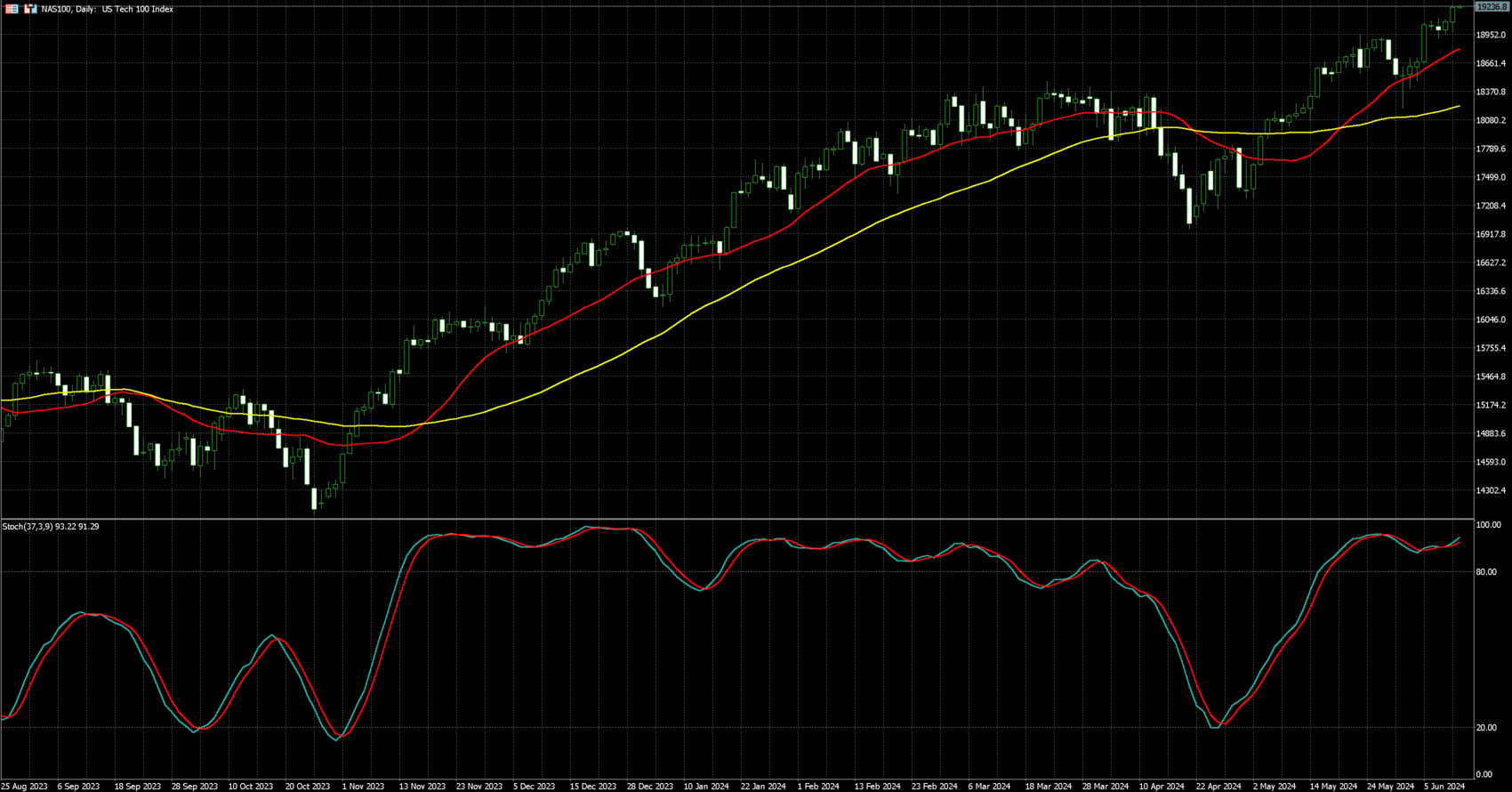Click the 28 Mar 2024 date label

pos(1105,787)
